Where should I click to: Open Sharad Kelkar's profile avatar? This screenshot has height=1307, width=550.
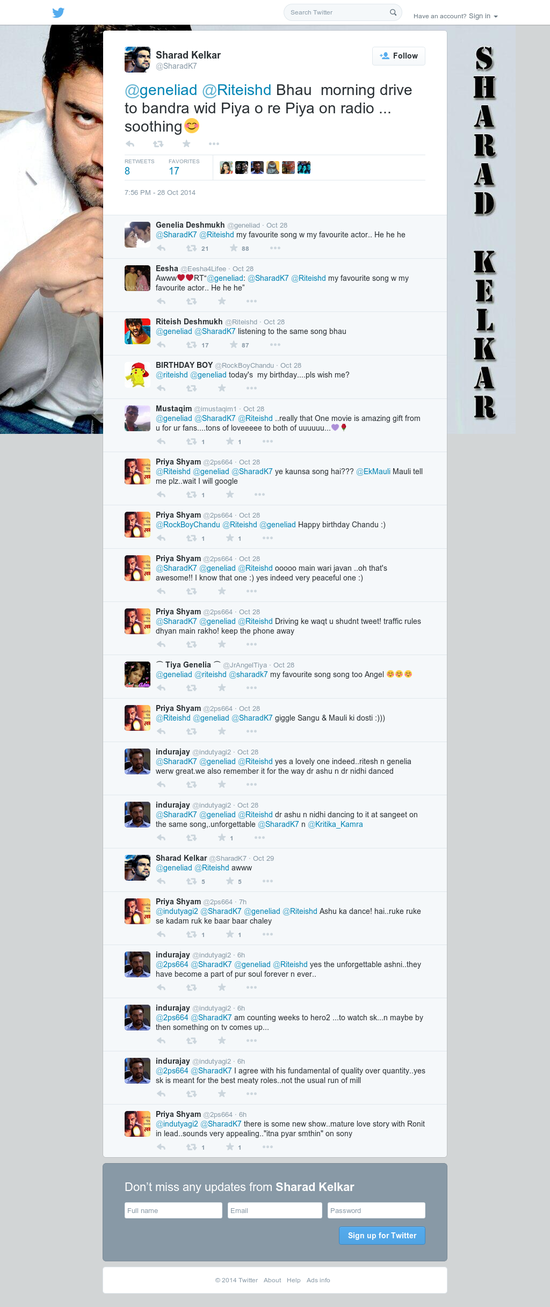pos(137,59)
